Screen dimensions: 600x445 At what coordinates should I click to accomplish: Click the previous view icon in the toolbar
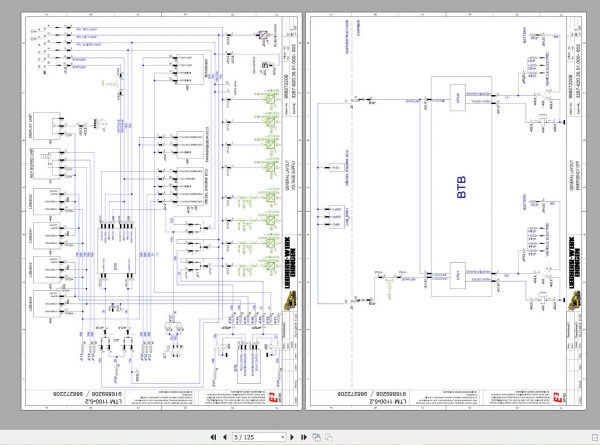pos(316,437)
